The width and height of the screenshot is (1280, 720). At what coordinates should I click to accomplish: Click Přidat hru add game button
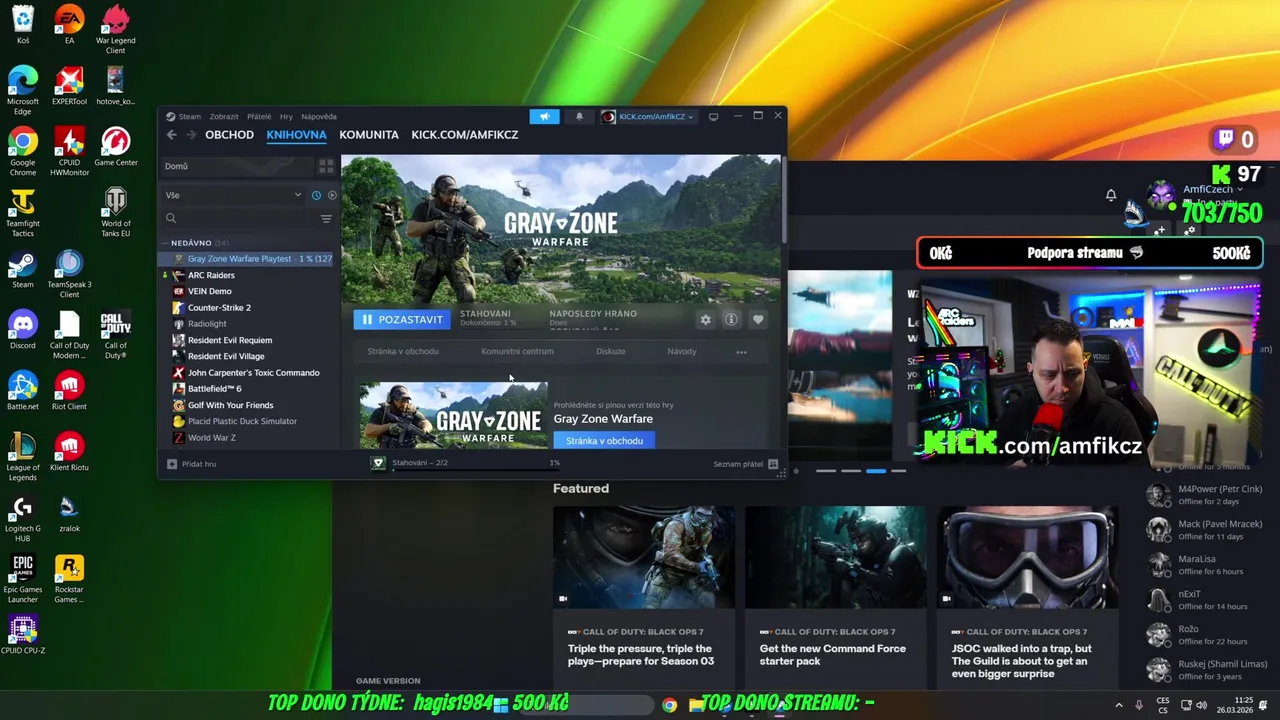(x=192, y=464)
